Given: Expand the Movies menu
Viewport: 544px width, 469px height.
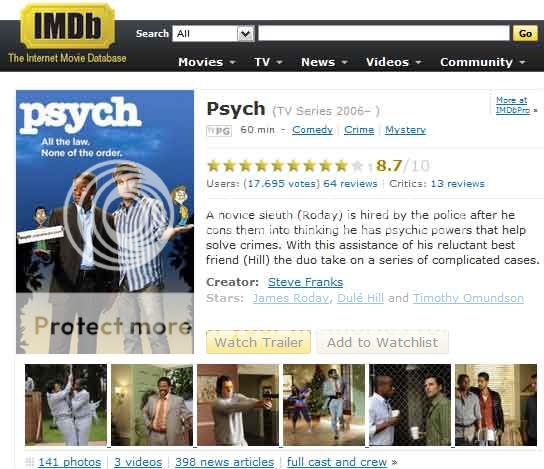Looking at the screenshot, I should point(207,62).
